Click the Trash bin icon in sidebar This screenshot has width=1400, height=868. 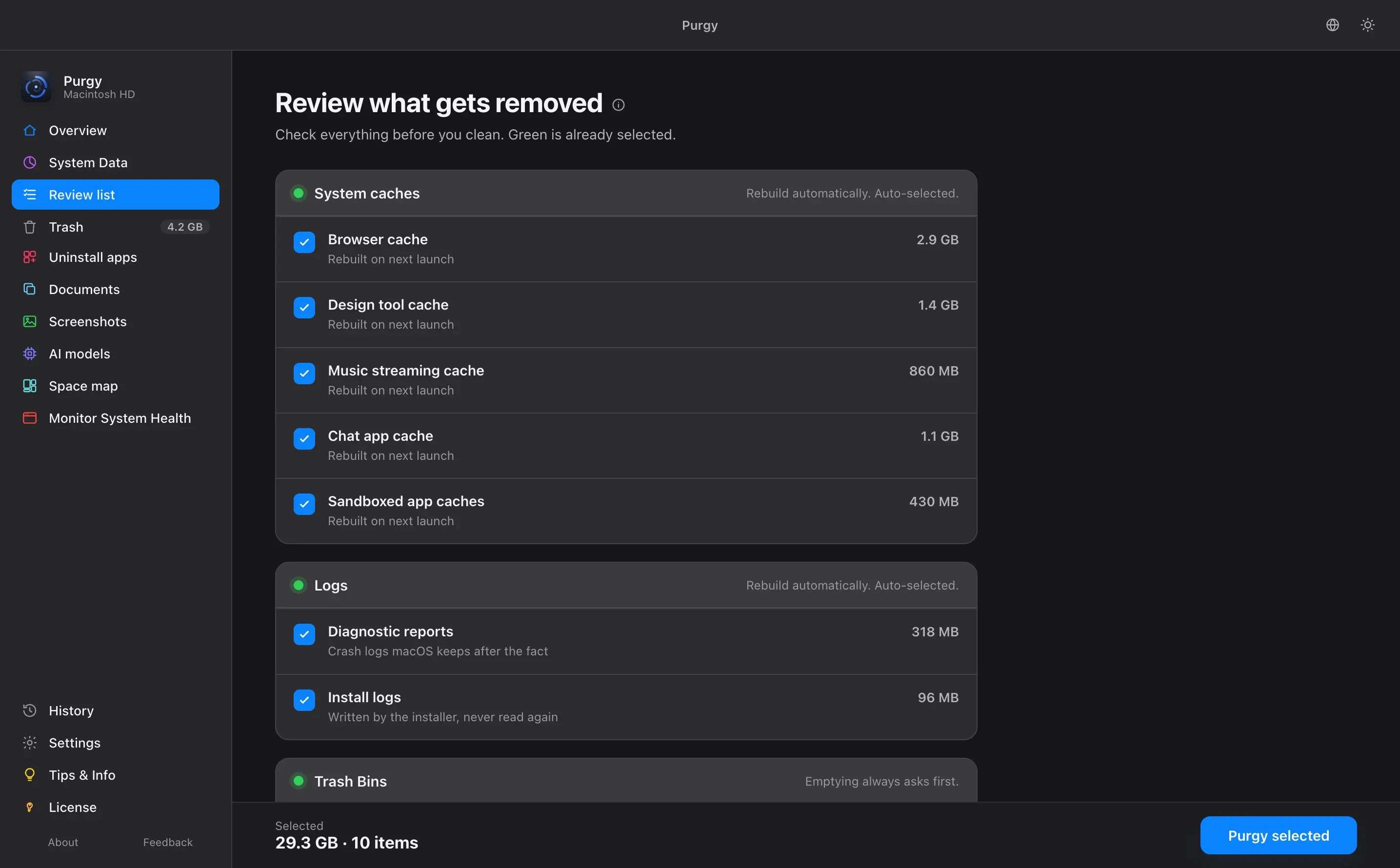30,227
